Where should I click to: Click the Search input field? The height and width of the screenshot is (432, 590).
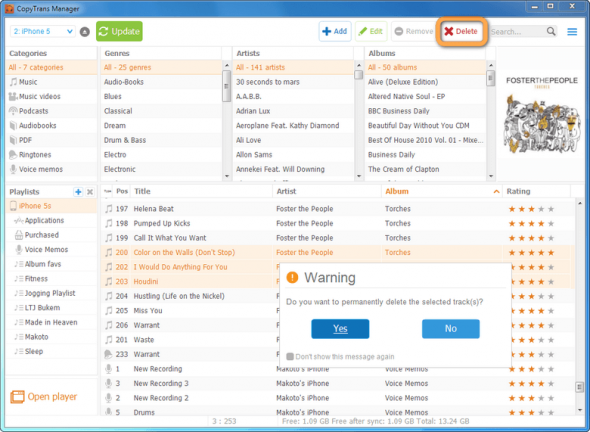[x=518, y=32]
